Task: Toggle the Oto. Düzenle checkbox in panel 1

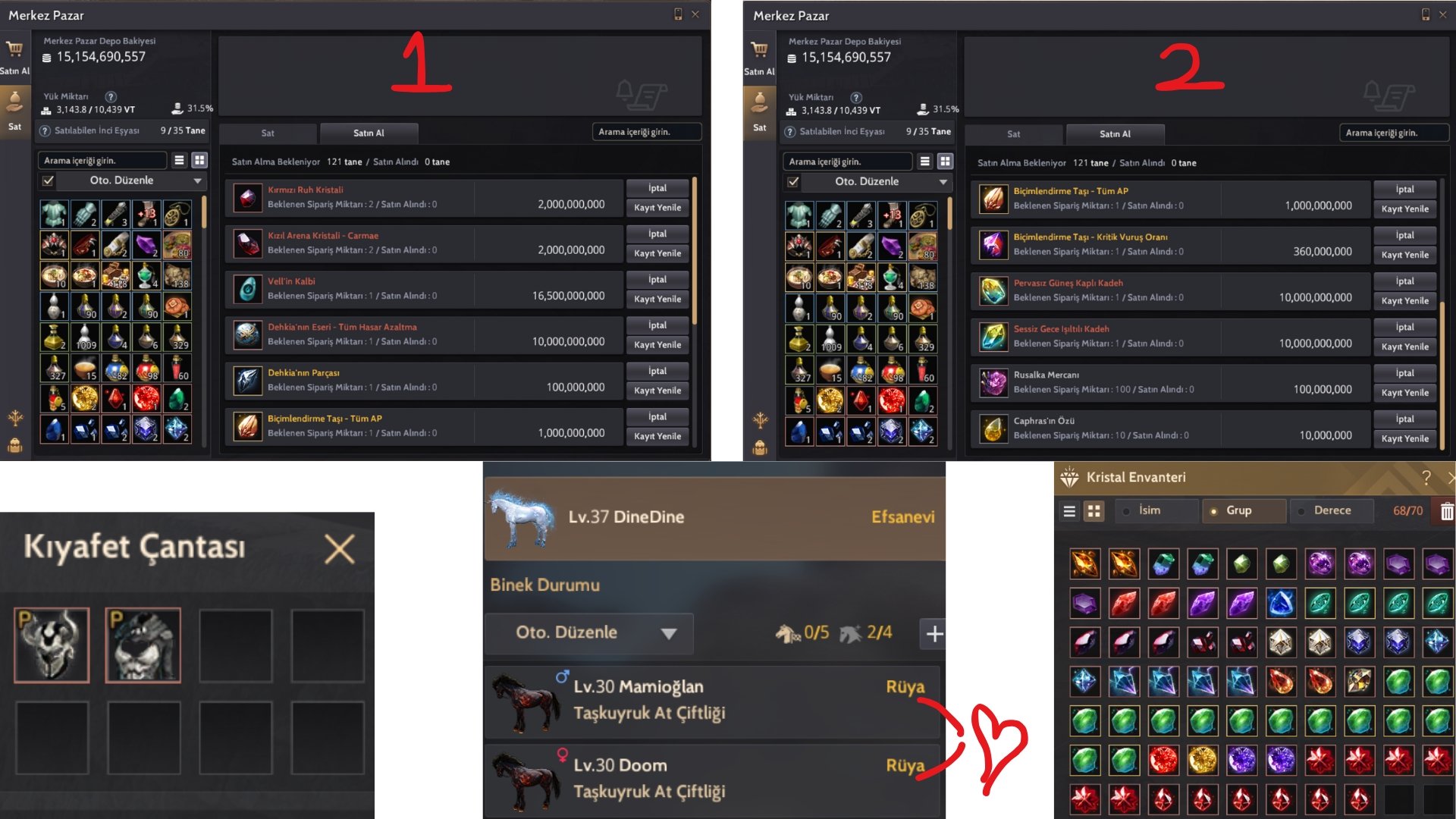Action: click(x=49, y=180)
